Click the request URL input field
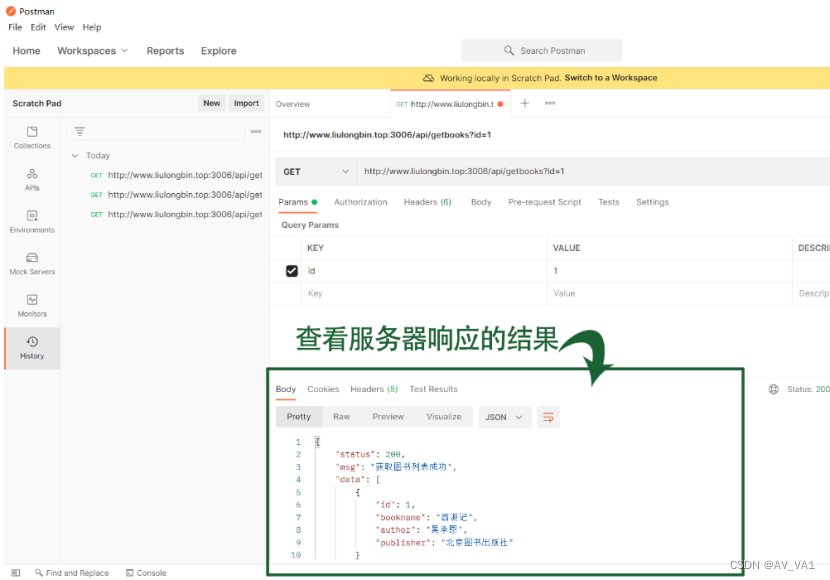Image resolution: width=830 pixels, height=580 pixels. coord(593,171)
